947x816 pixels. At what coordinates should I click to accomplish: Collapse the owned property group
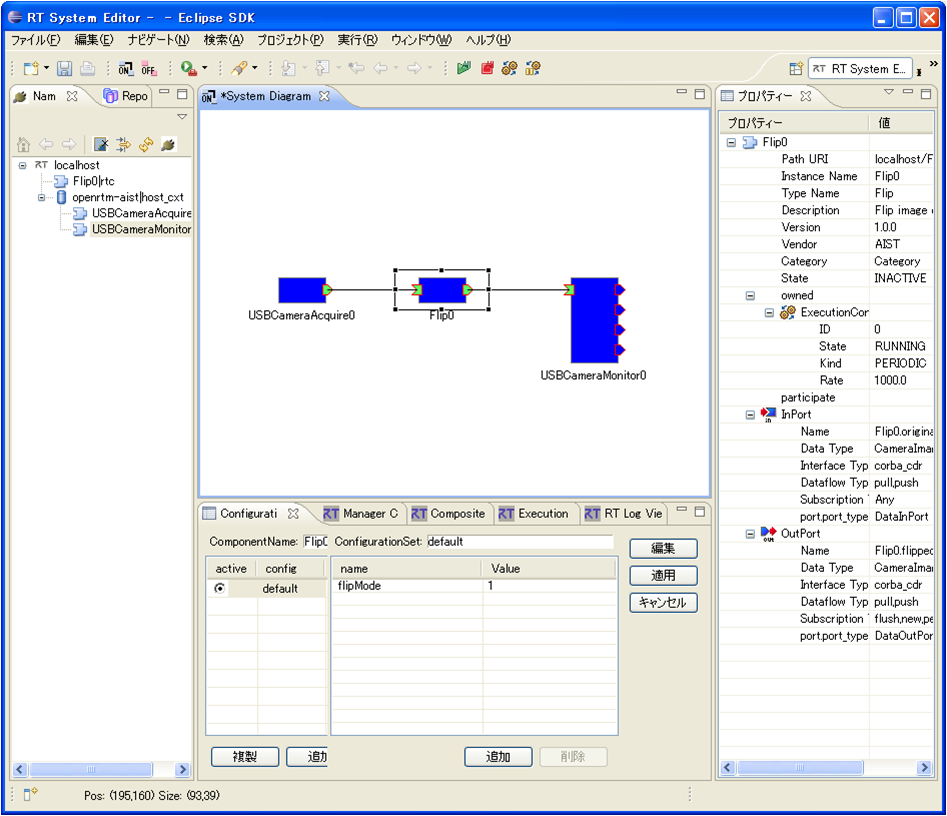[750, 295]
